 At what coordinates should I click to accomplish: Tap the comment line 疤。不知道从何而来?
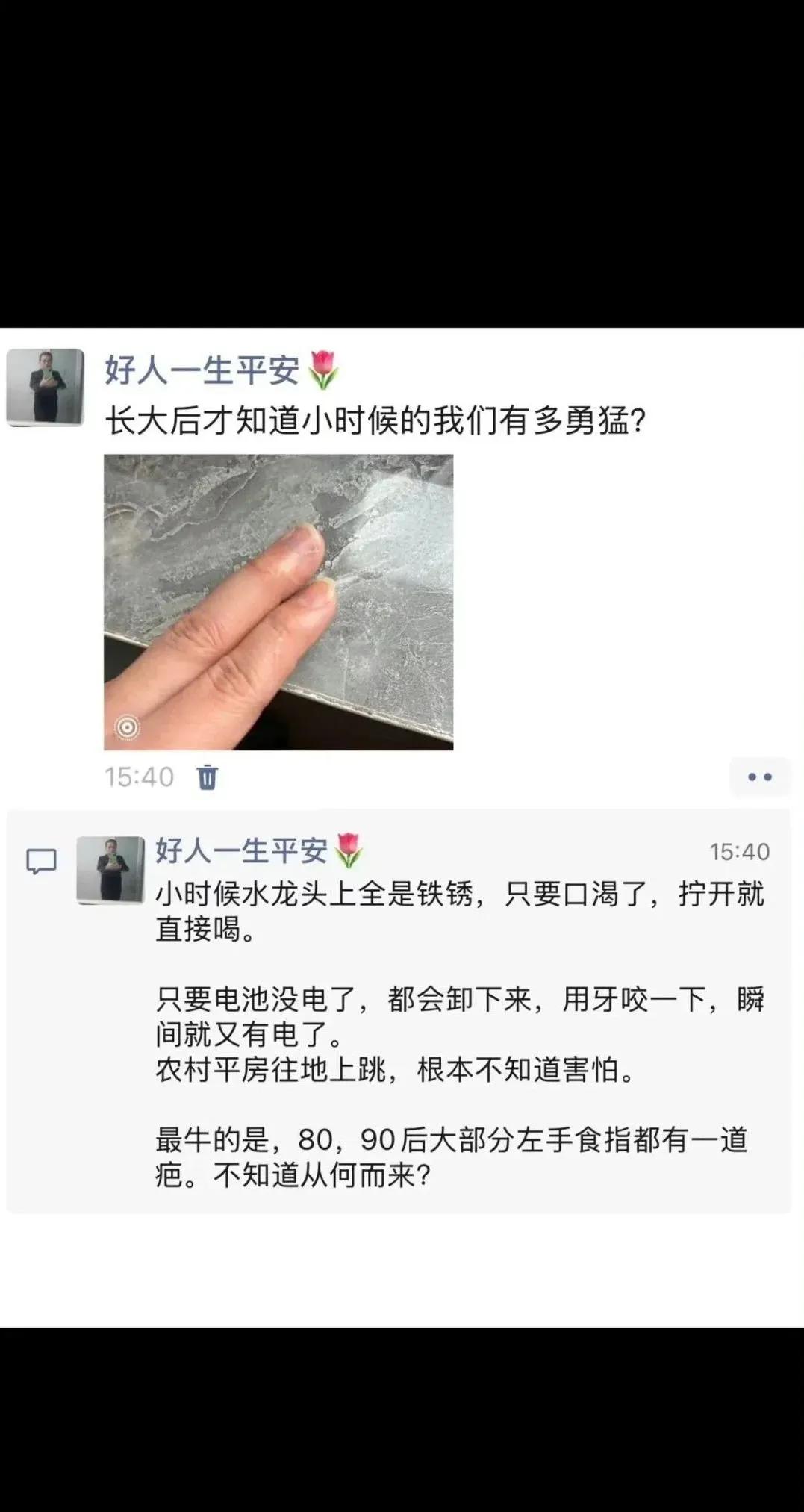(x=293, y=1176)
